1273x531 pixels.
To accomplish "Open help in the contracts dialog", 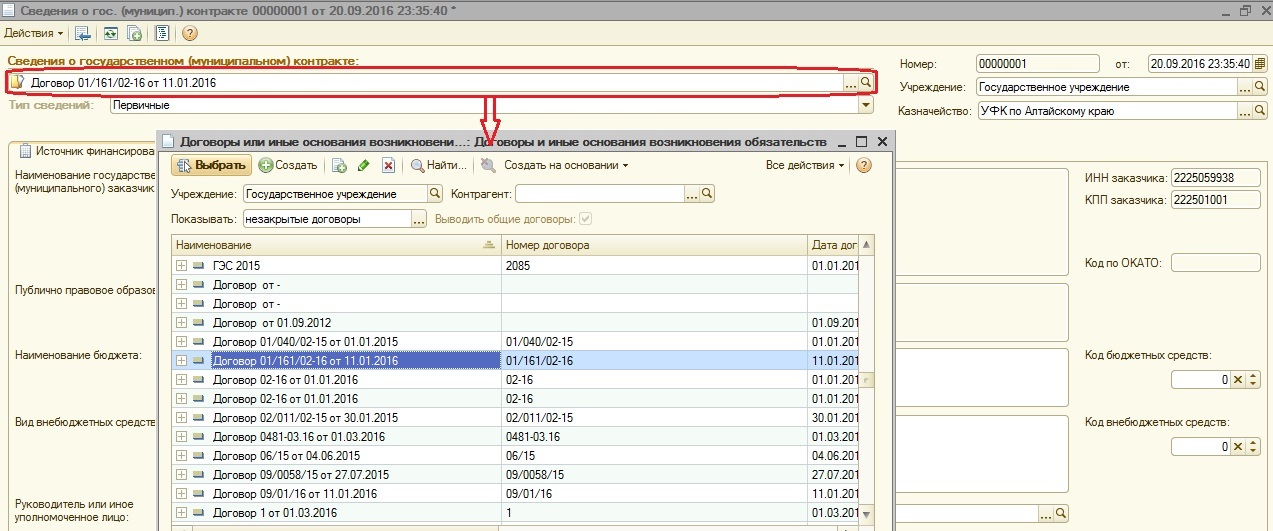I will click(x=864, y=165).
